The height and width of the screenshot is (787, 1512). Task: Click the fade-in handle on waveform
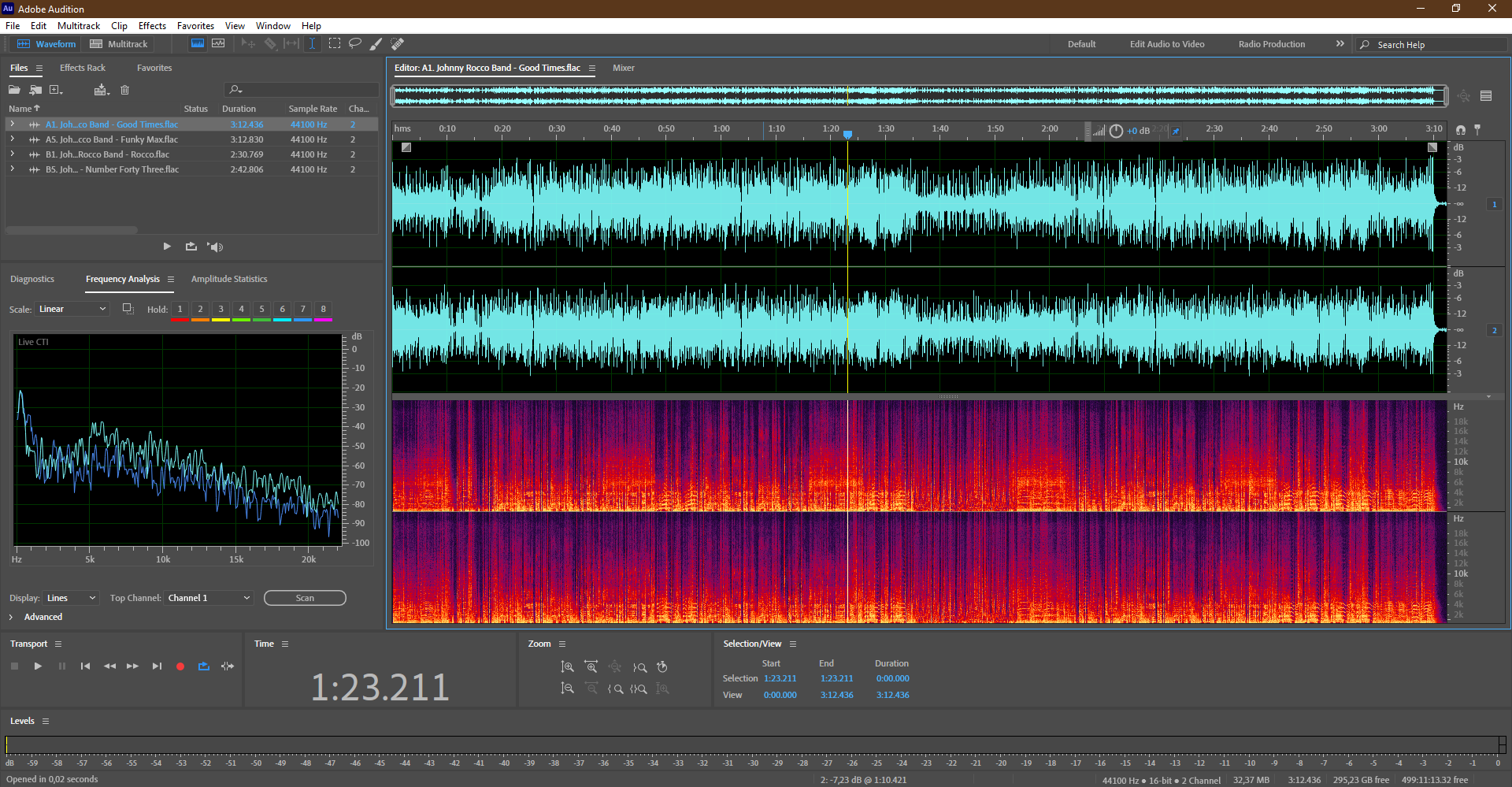(406, 147)
